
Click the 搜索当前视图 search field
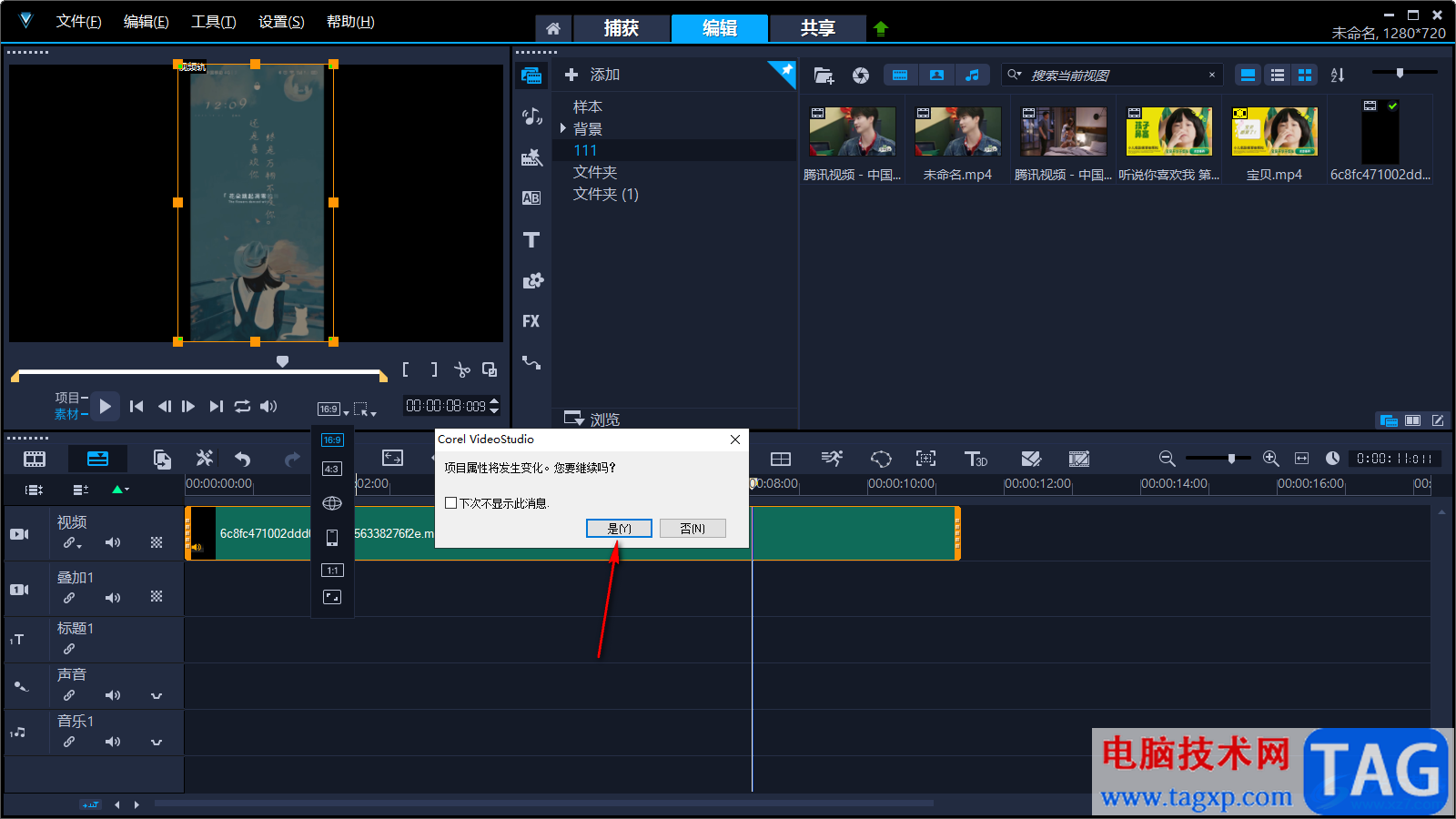point(1114,76)
